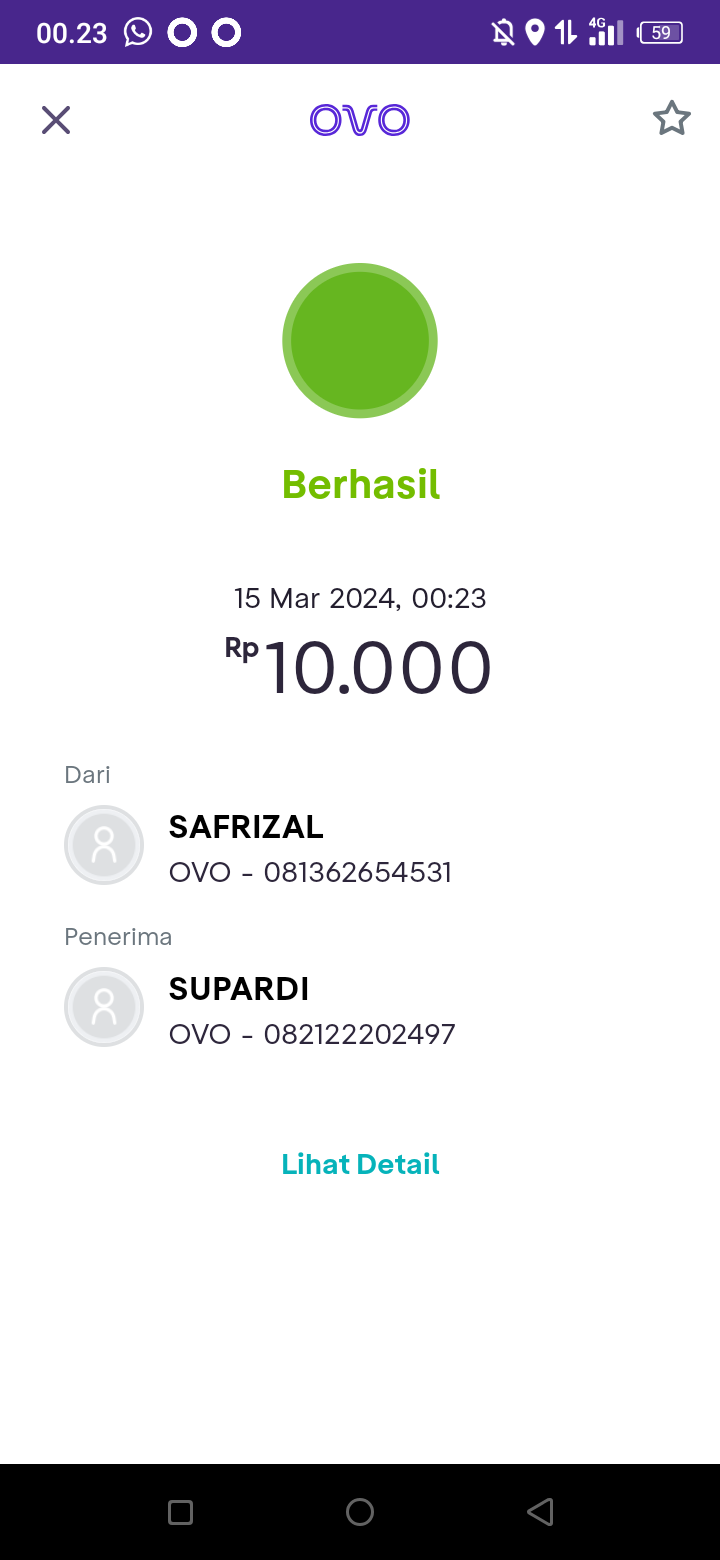Tap the 4G signal strength icon
Screen dimensions: 720x1560
604,33
